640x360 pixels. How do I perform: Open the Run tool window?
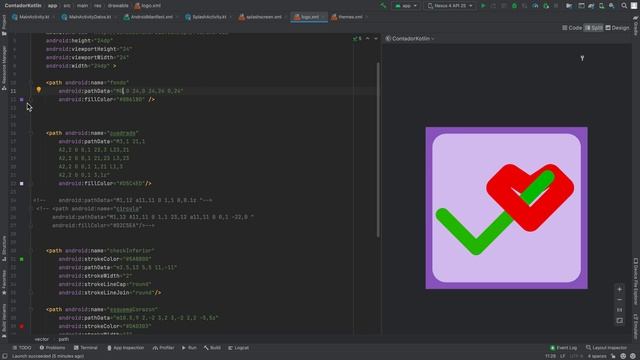click(189, 348)
